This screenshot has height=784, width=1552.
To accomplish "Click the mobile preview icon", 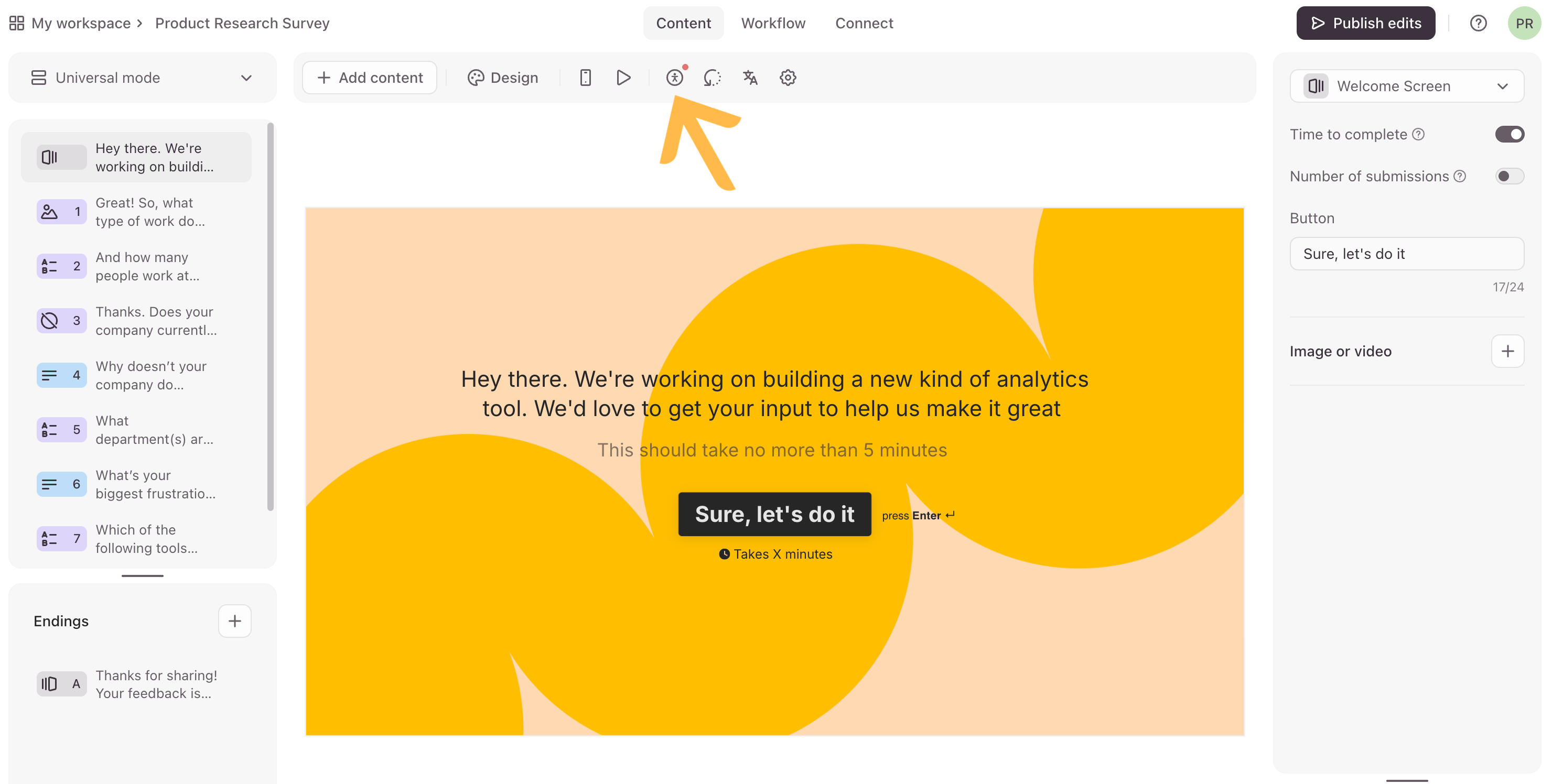I will 585,78.
